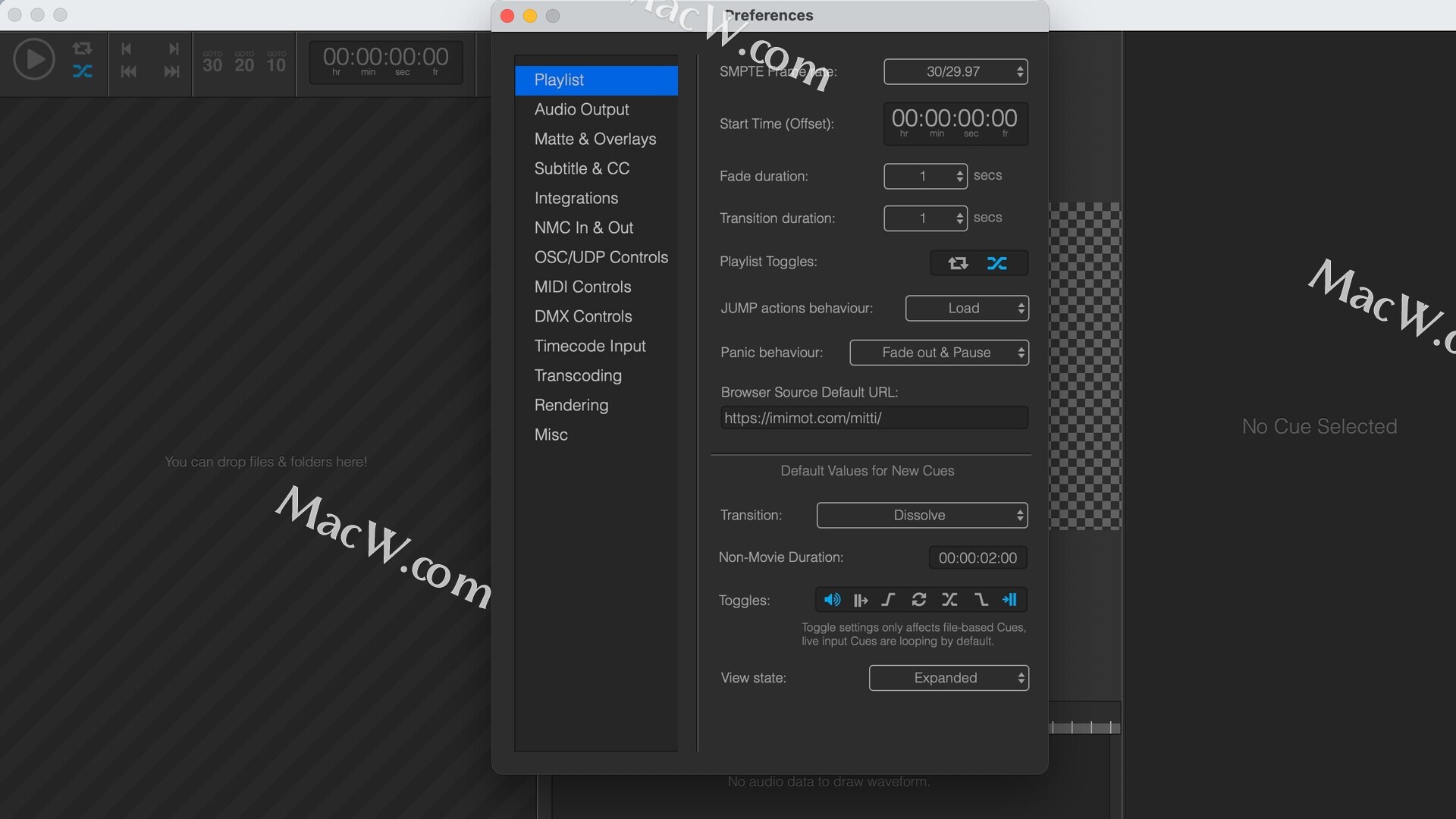Open the Timecode Input section
Viewport: 1456px width, 819px height.
[x=590, y=346]
